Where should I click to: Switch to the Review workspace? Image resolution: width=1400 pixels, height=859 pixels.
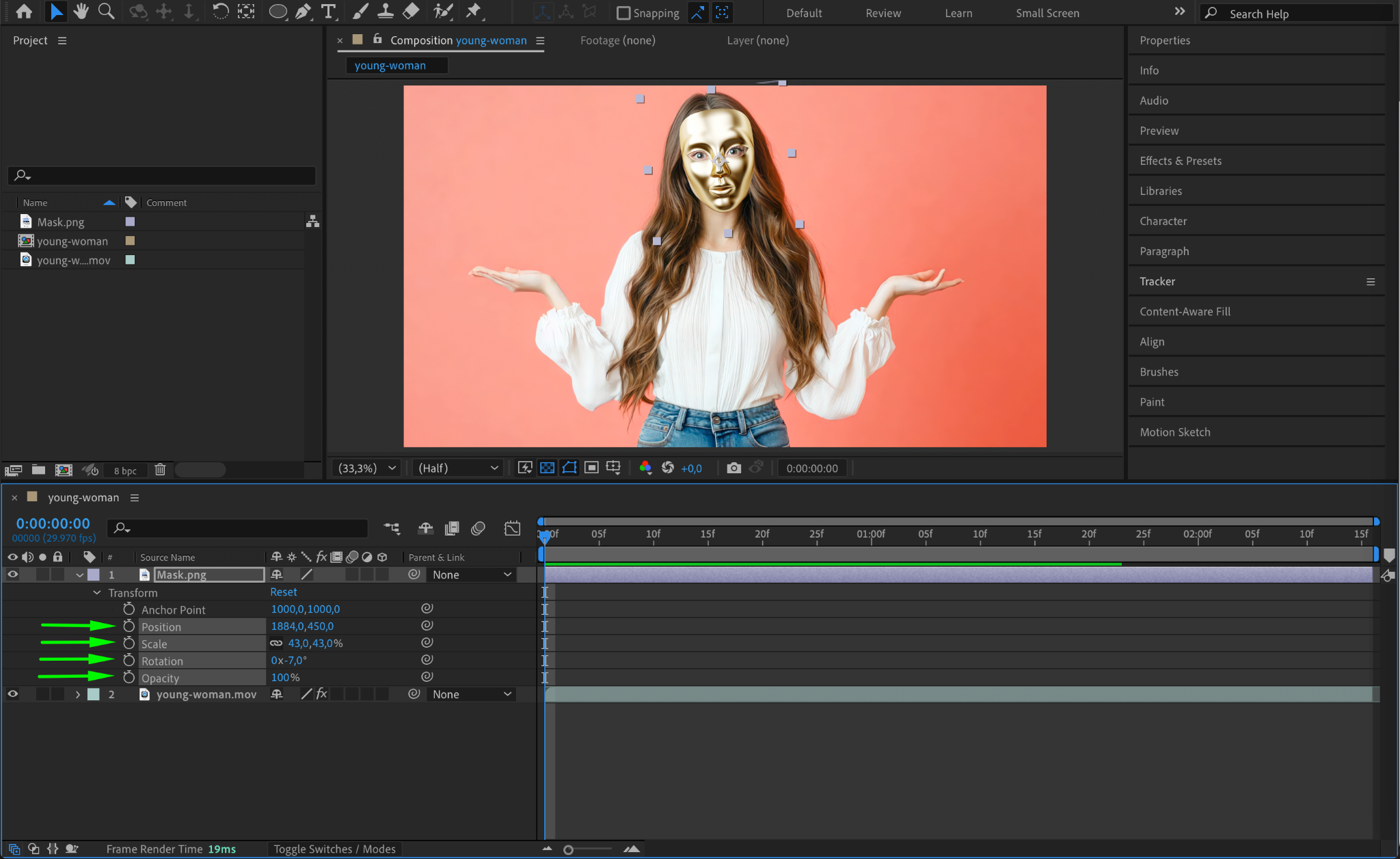(883, 13)
